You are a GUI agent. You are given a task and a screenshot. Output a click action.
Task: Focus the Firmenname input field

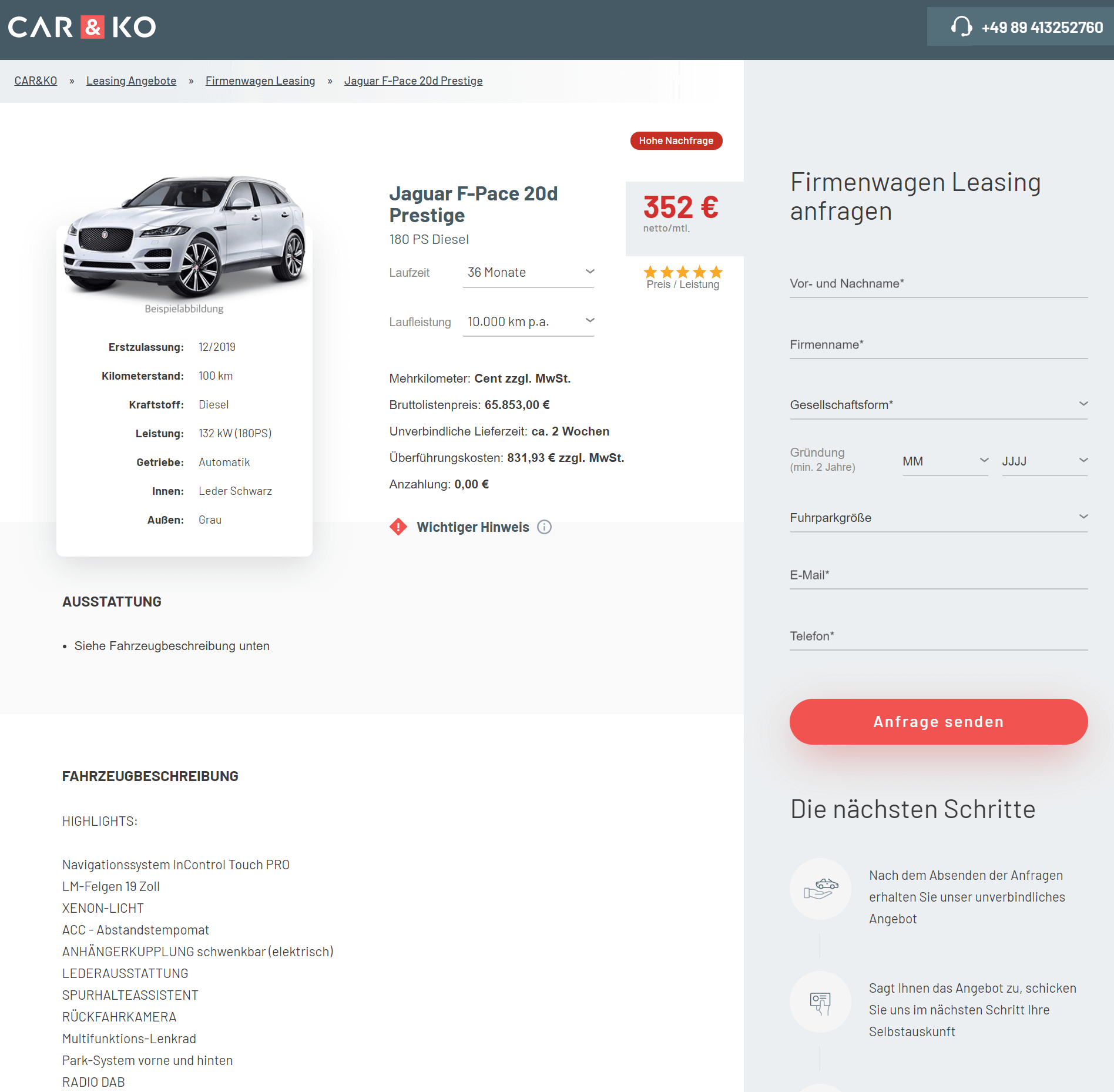[939, 345]
